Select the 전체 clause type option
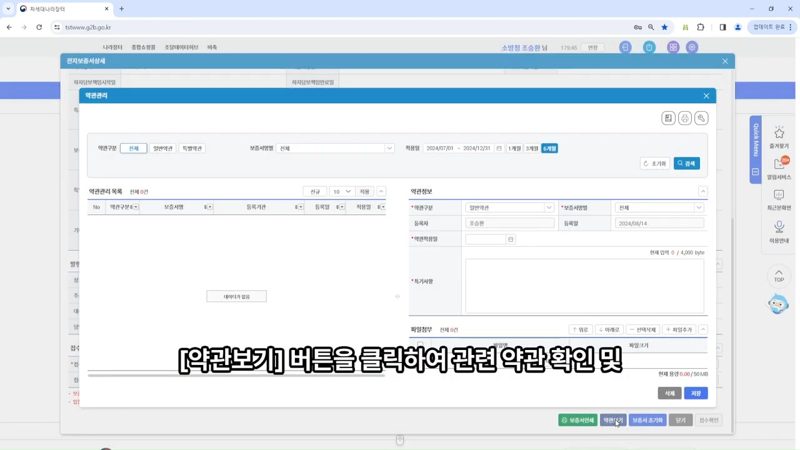 [x=134, y=148]
